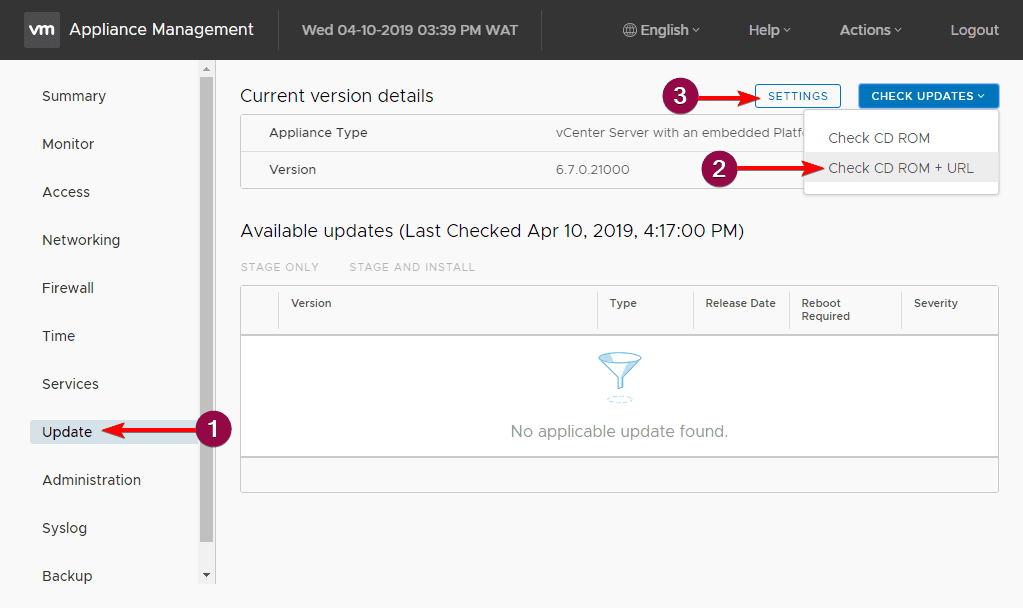This screenshot has height=608, width=1023.
Task: Click the Version column header
Action: [x=310, y=303]
